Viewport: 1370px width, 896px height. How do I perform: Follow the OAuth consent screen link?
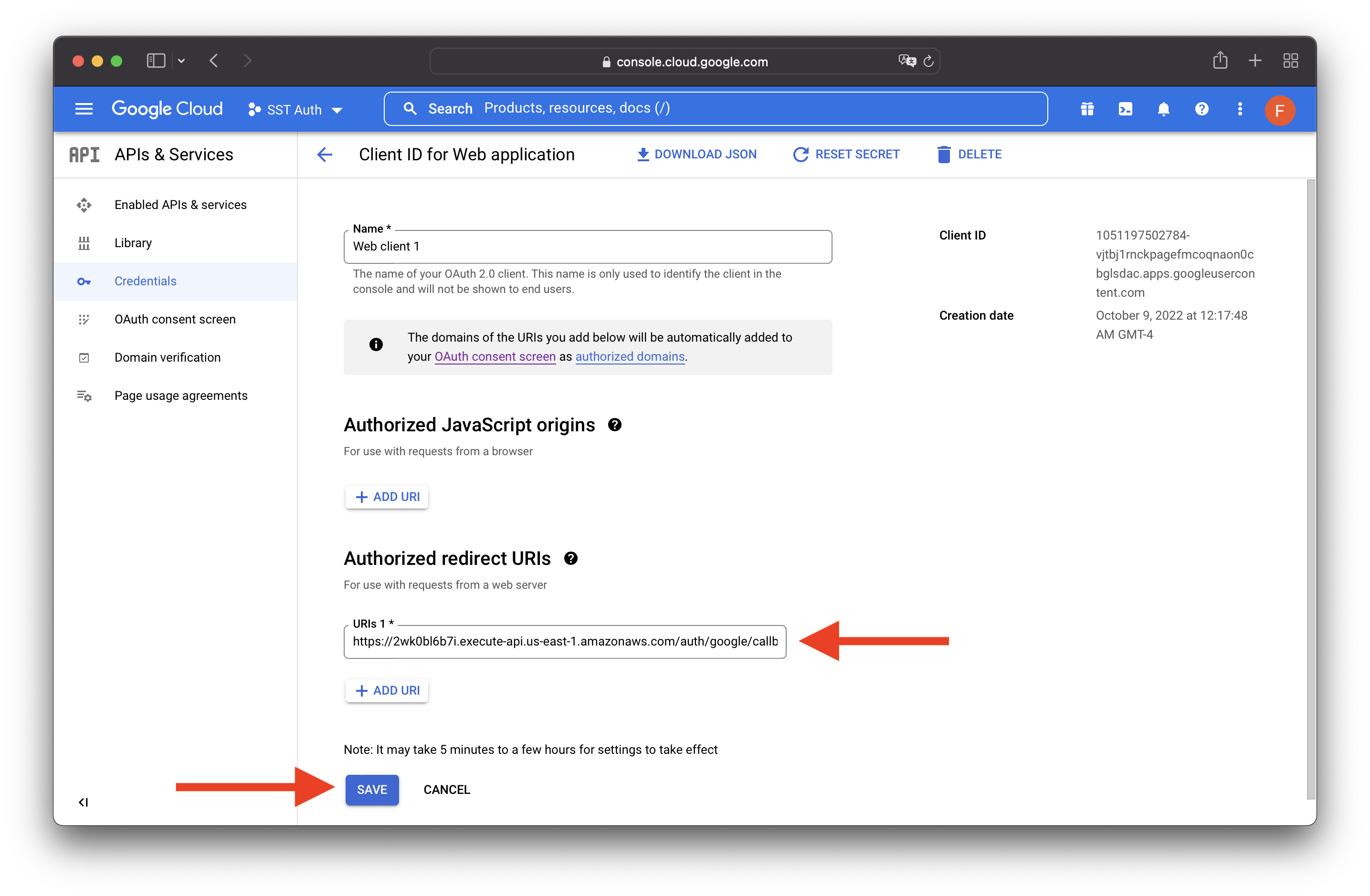pyautogui.click(x=495, y=356)
